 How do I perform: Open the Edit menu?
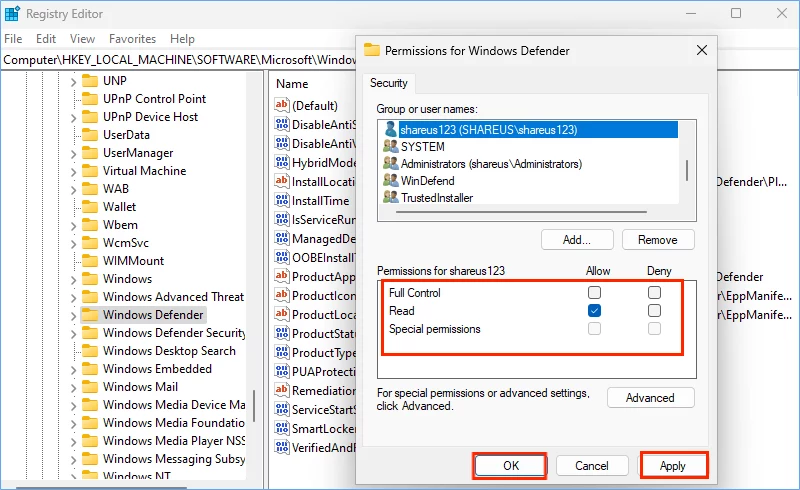pyautogui.click(x=46, y=39)
